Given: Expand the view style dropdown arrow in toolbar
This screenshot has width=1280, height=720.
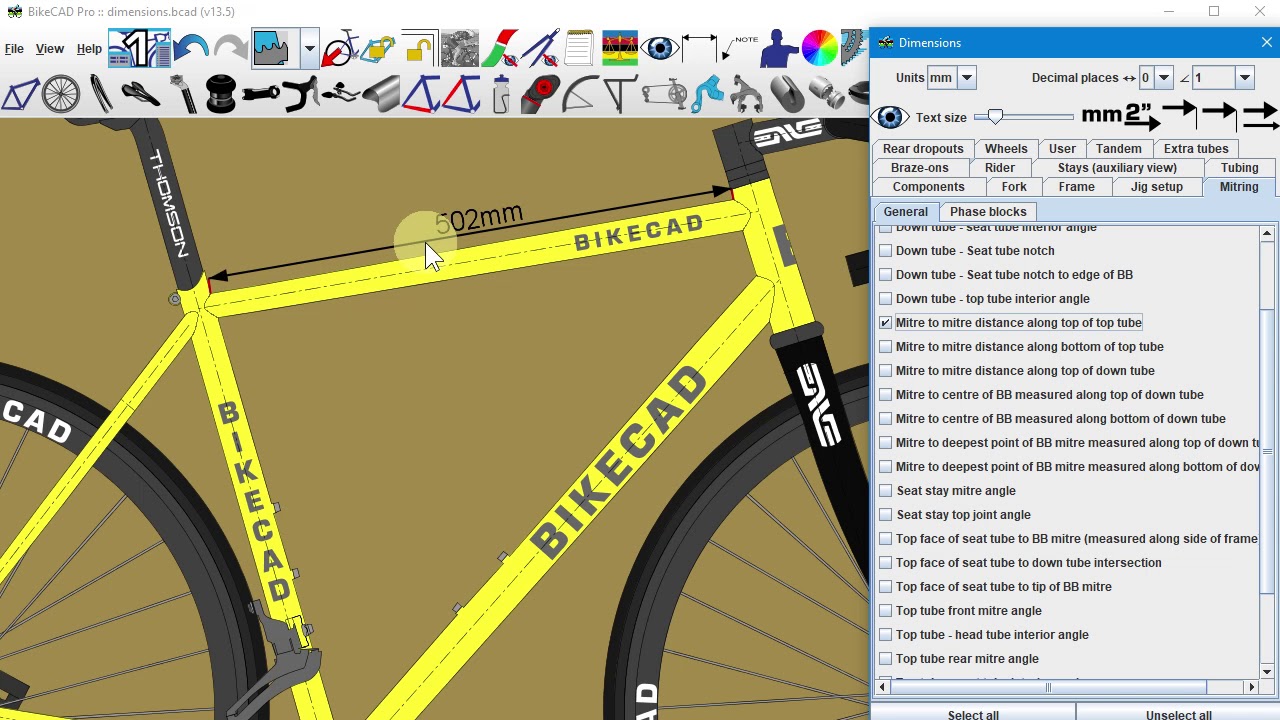Looking at the screenshot, I should (x=309, y=48).
